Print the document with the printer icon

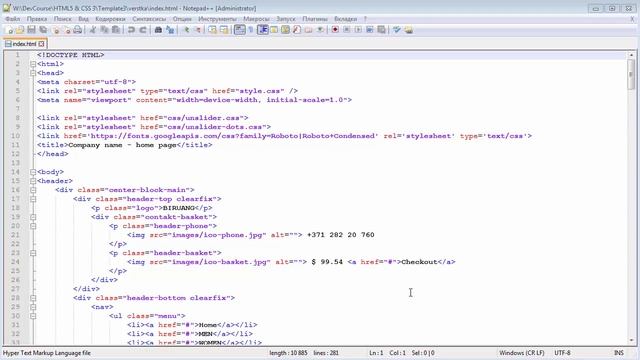click(78, 30)
